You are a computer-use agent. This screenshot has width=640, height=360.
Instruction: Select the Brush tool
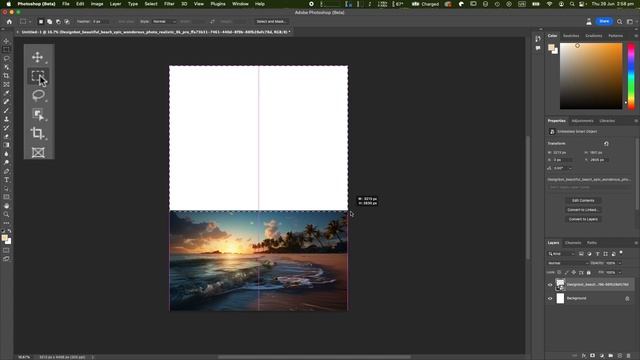click(x=6, y=110)
